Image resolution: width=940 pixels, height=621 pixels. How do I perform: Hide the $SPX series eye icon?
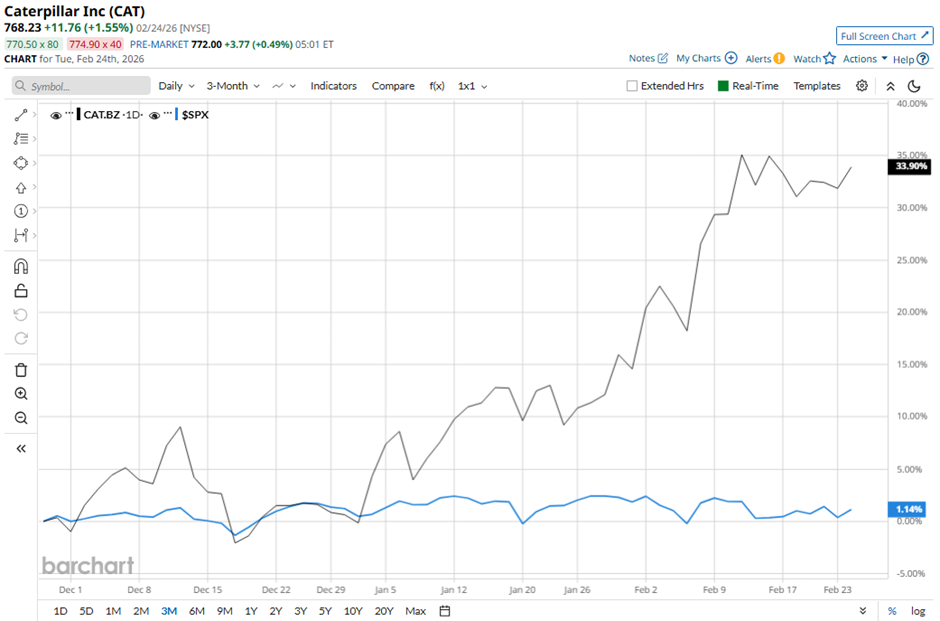(154, 115)
